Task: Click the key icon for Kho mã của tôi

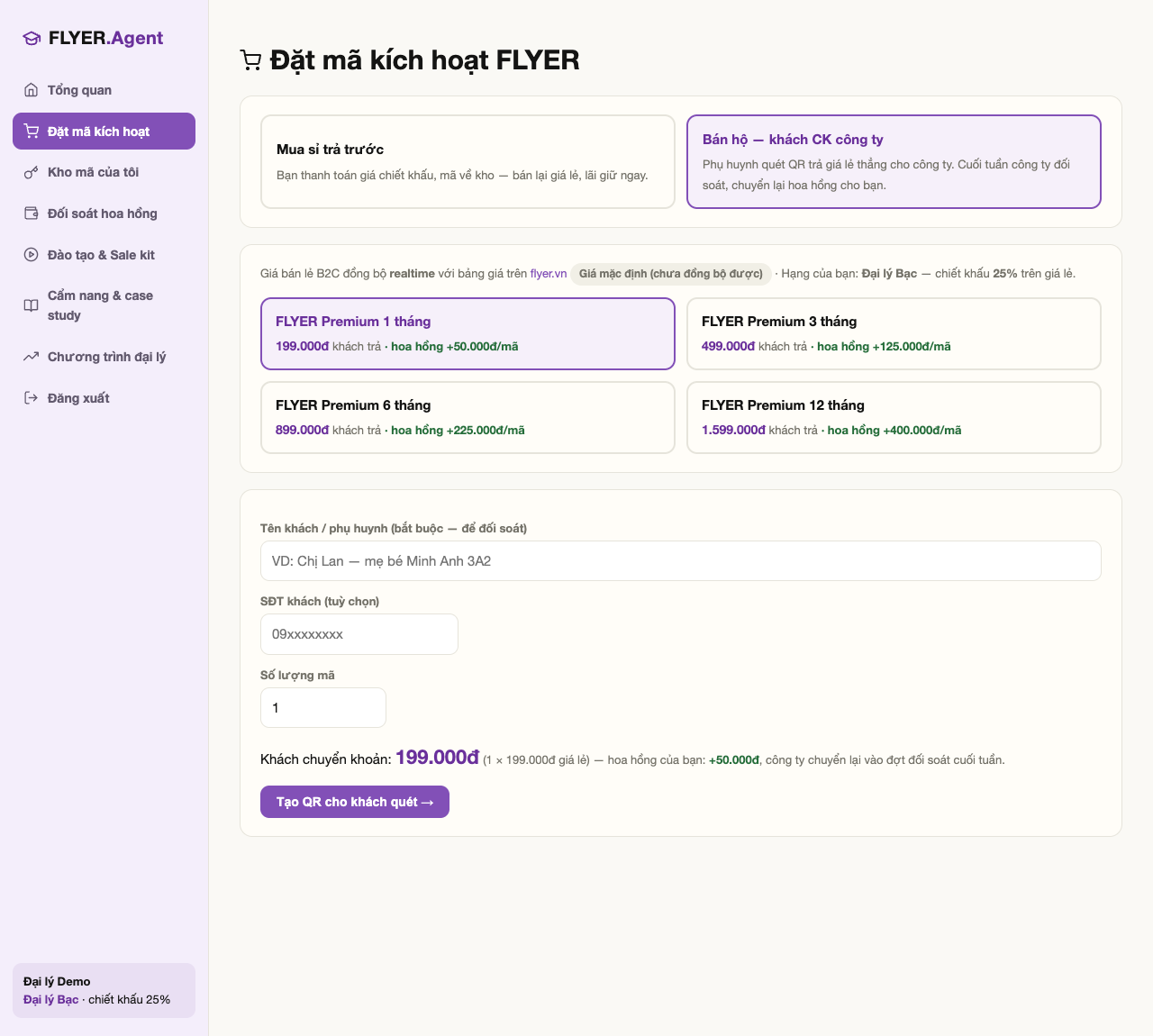Action: tap(31, 172)
